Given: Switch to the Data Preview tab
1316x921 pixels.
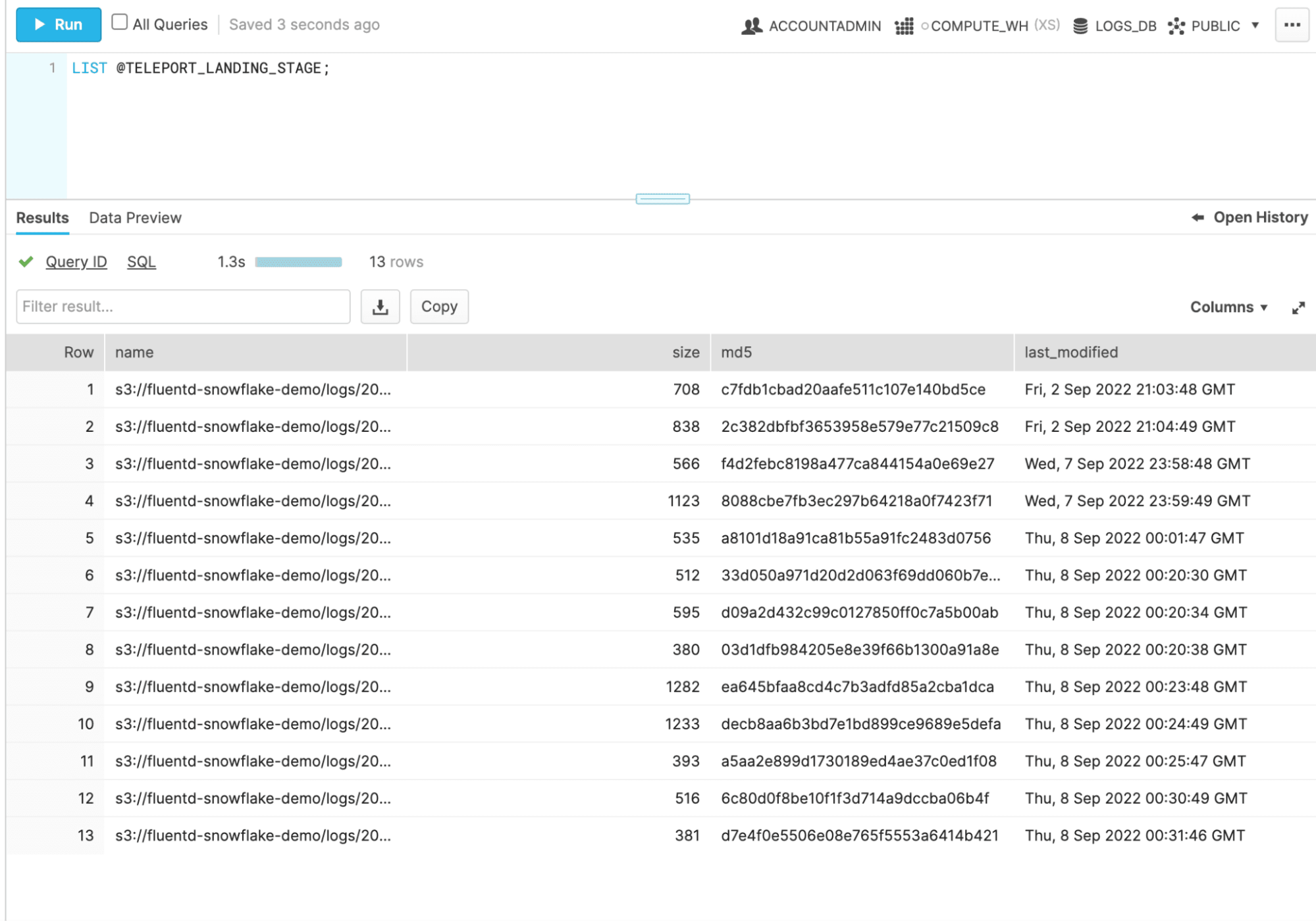Looking at the screenshot, I should pyautogui.click(x=135, y=218).
